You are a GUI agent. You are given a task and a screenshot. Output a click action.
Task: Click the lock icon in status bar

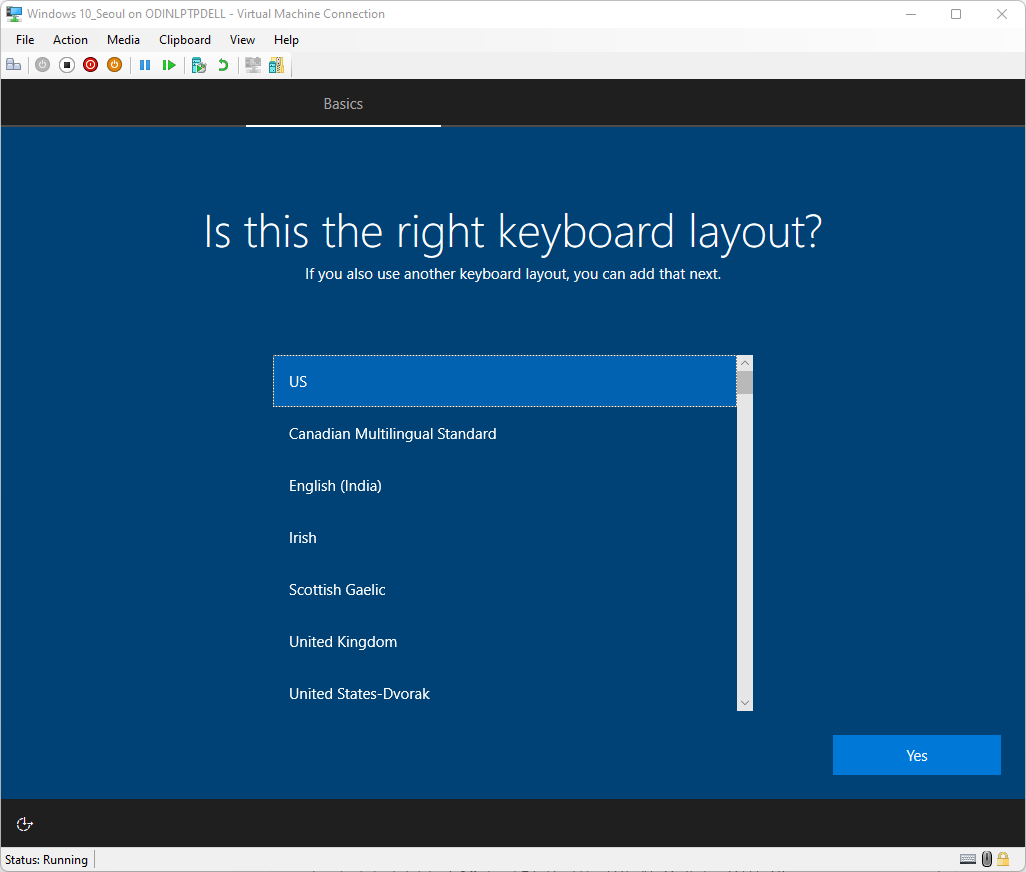pos(1003,859)
